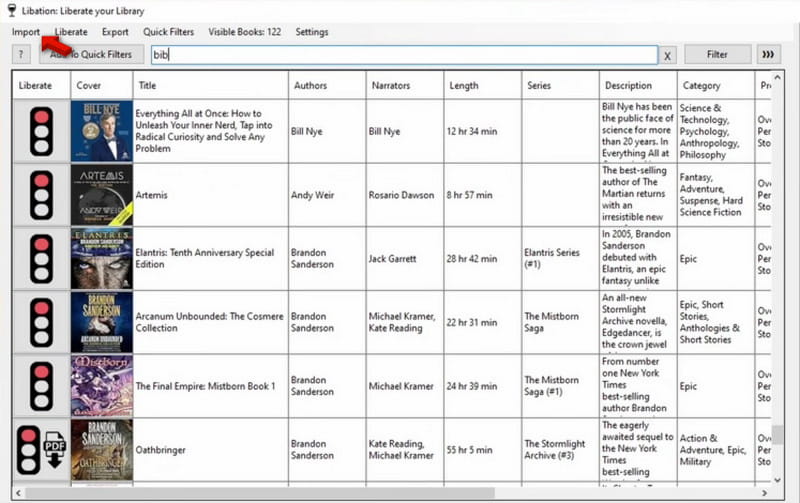The width and height of the screenshot is (800, 503).
Task: Click the Bill Nye book cover thumbnail
Action: 102,131
